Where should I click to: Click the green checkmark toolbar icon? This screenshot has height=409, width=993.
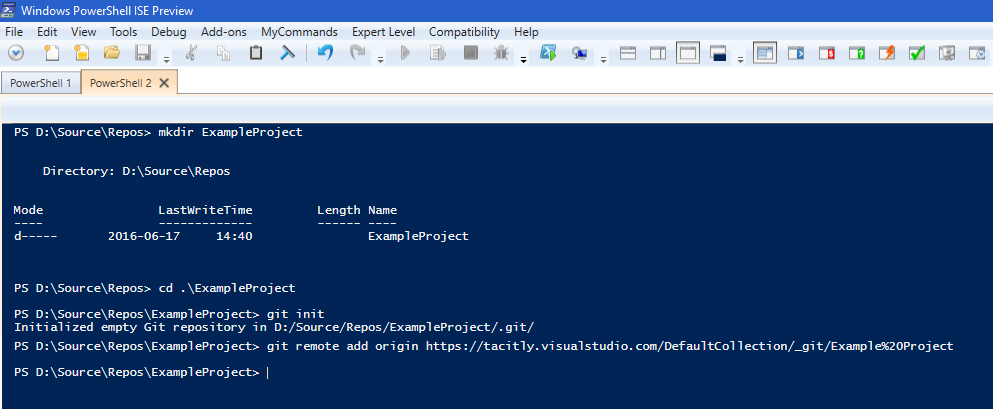tap(916, 53)
